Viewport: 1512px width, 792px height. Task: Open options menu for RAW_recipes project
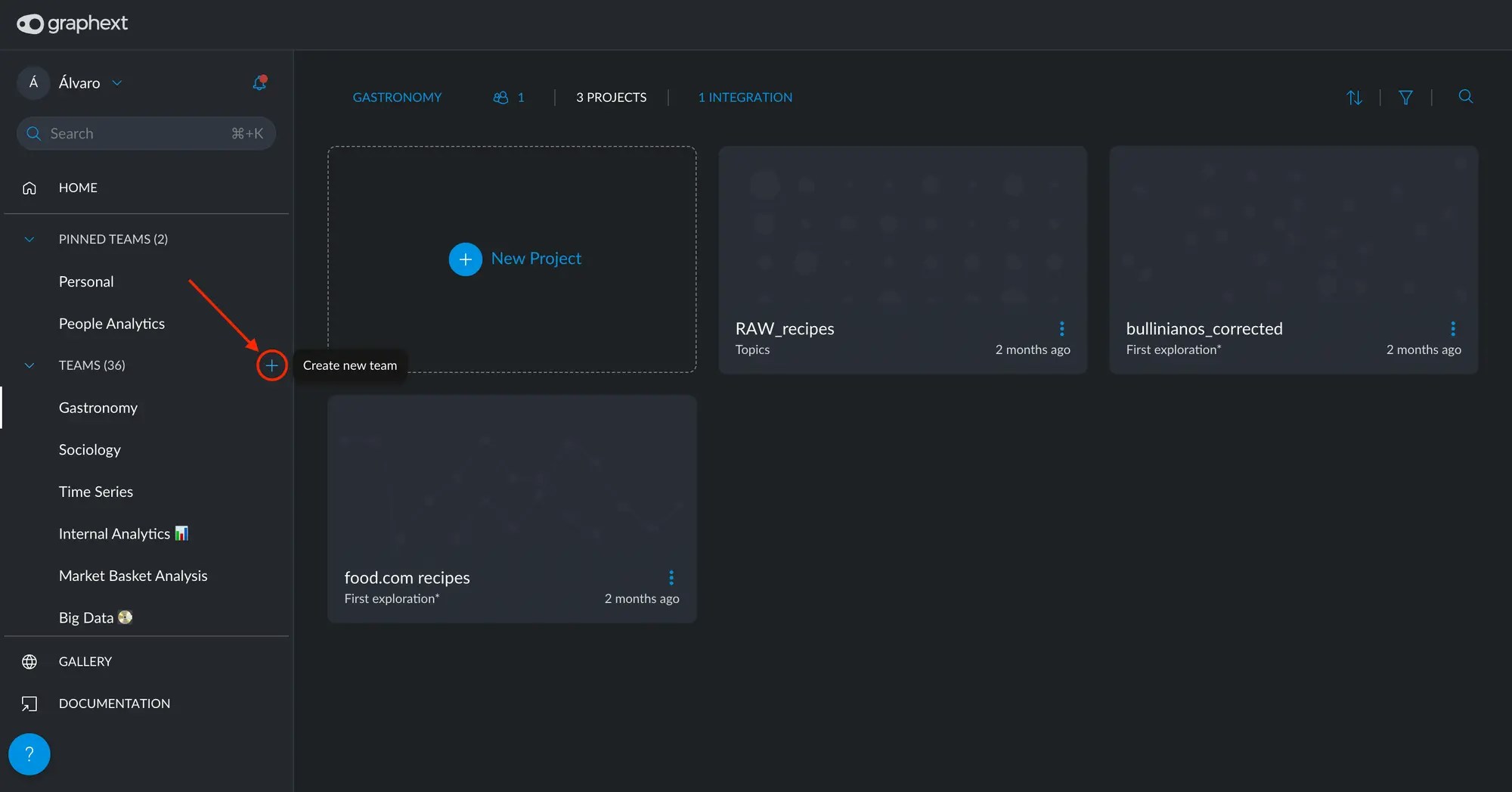(1062, 328)
